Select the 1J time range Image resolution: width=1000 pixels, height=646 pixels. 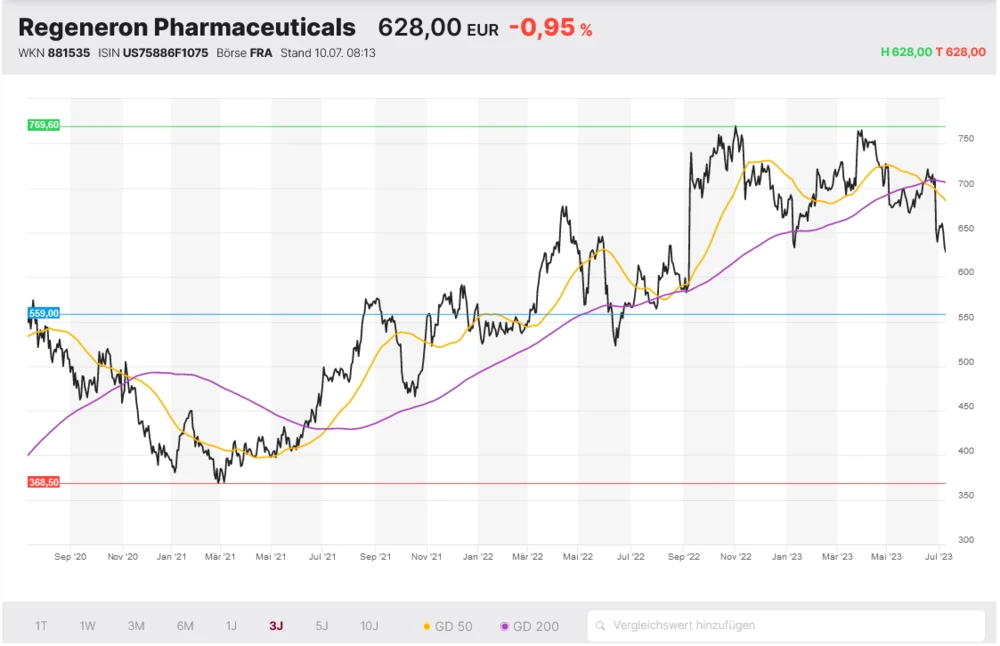click(231, 626)
